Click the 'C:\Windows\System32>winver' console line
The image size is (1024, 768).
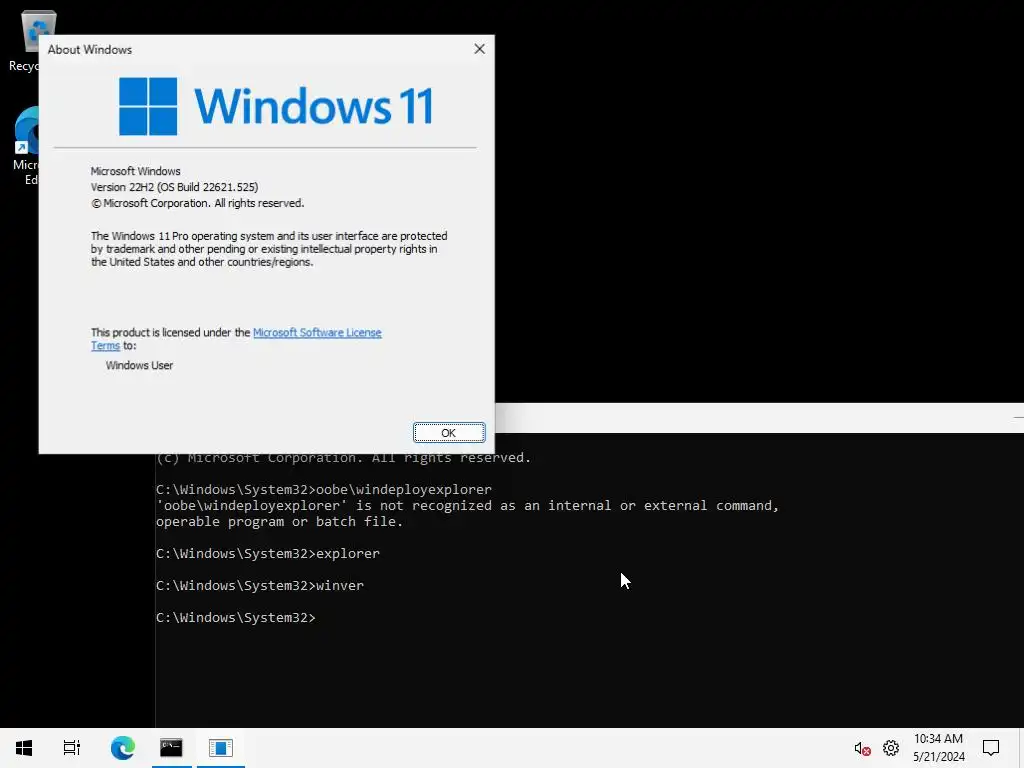[260, 585]
